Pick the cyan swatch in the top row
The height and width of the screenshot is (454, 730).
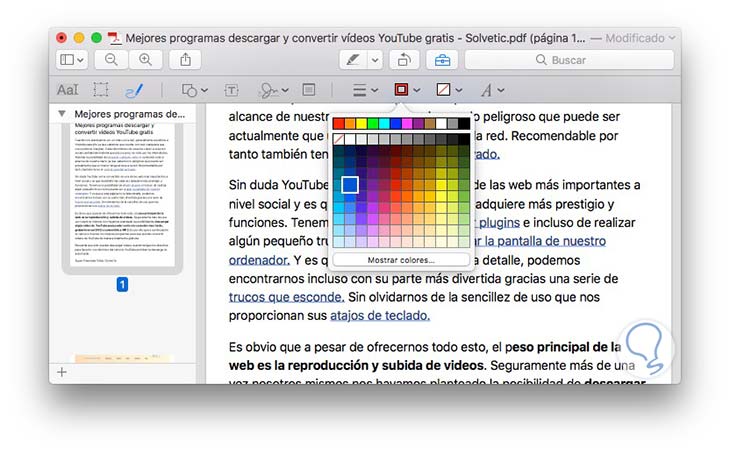coord(384,123)
